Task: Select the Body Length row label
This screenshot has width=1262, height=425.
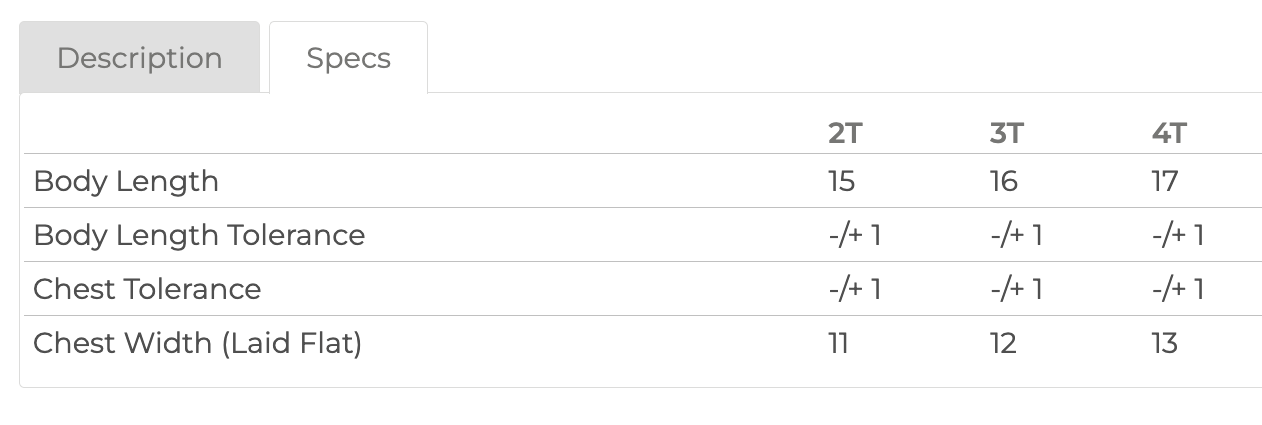Action: pos(126,181)
